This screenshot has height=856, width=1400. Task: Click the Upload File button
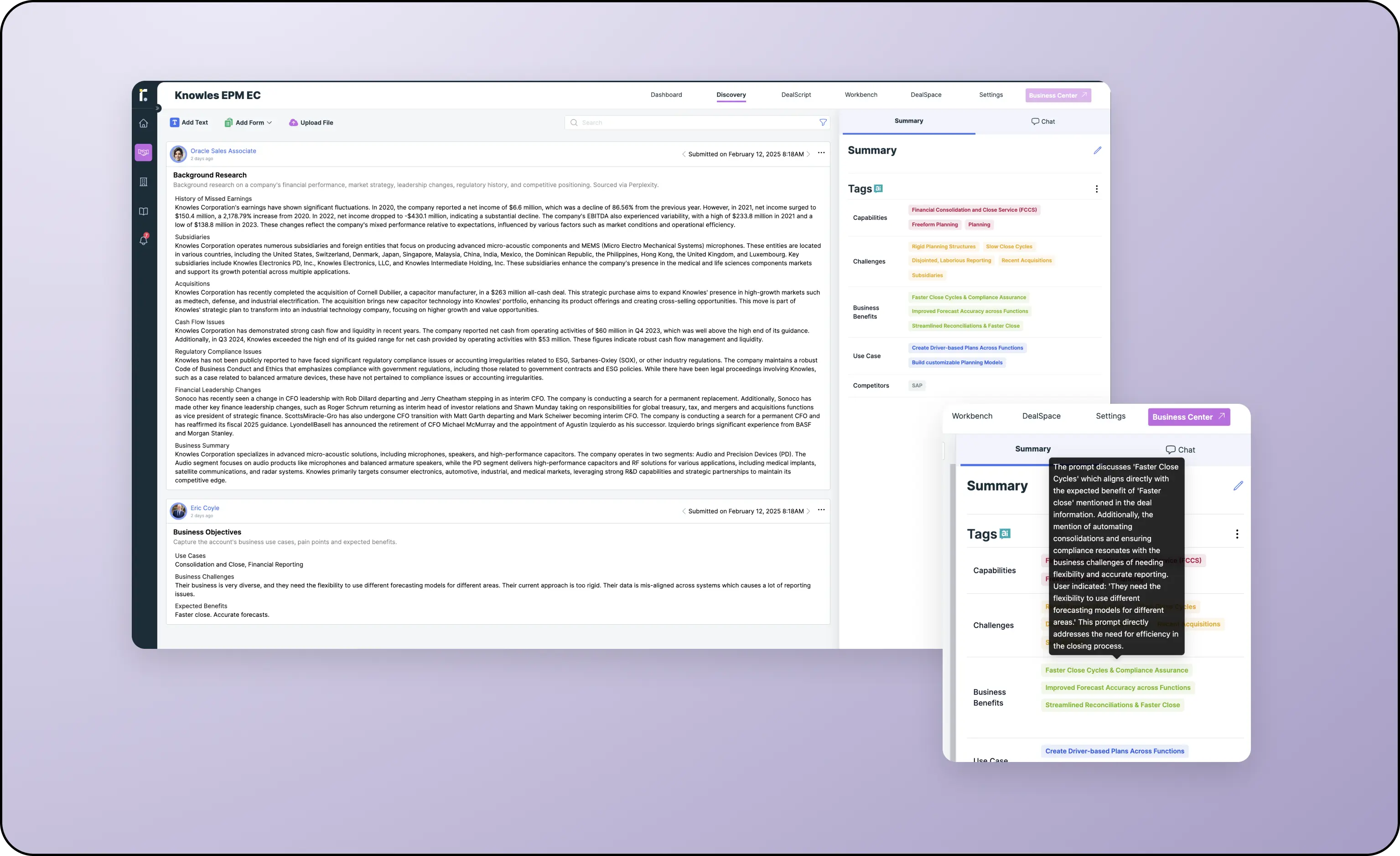(311, 122)
